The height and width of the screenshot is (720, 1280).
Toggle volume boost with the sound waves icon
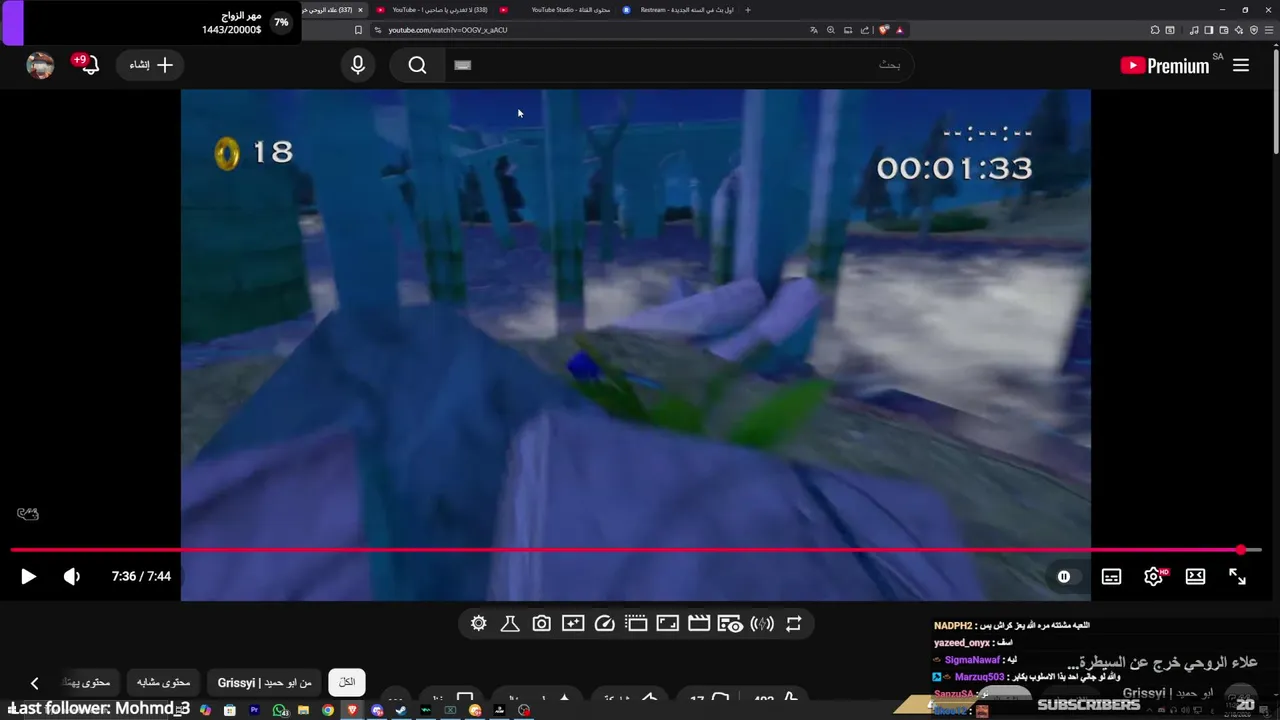click(762, 623)
